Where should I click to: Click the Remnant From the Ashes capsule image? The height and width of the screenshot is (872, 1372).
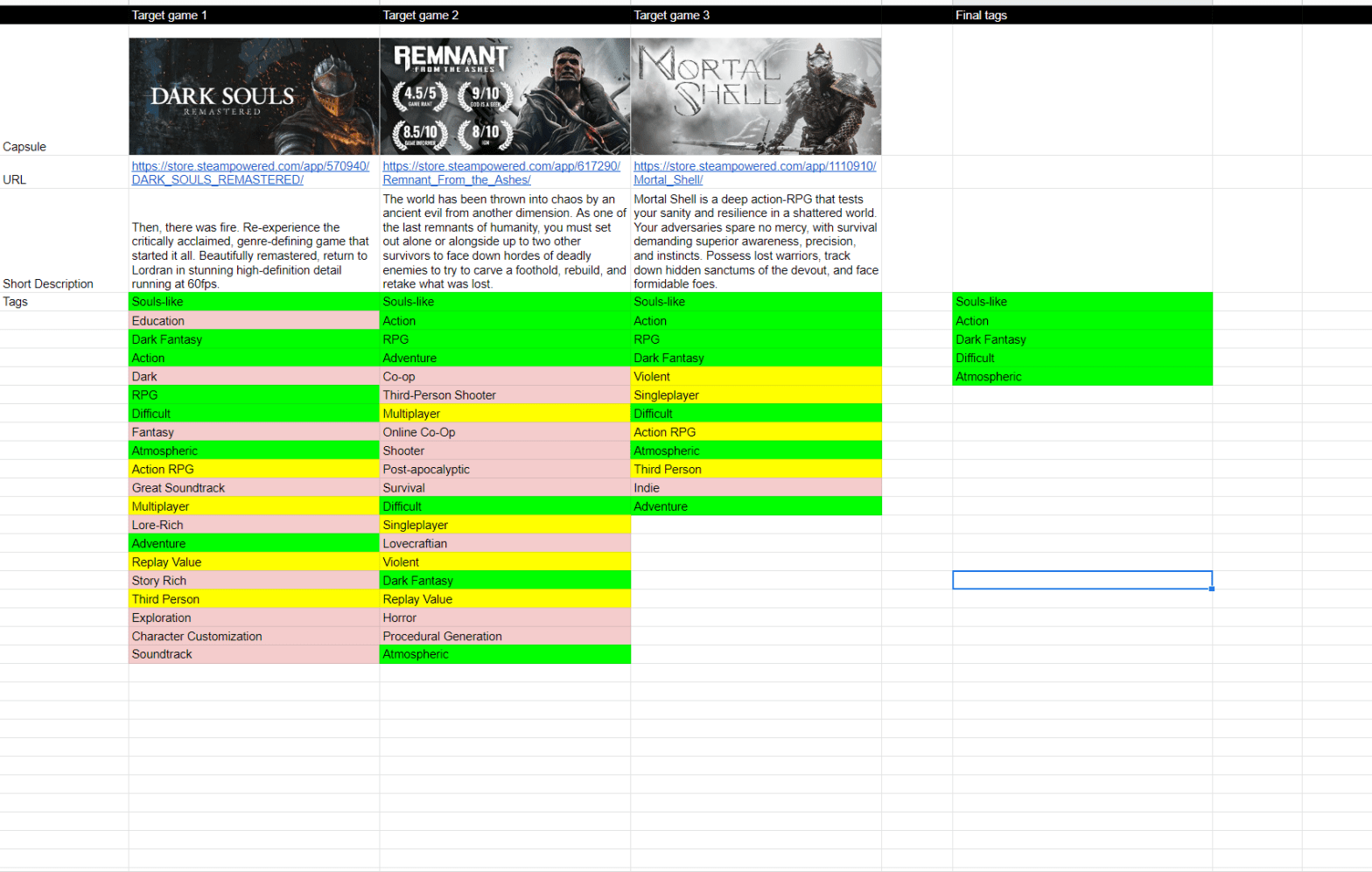coord(505,96)
